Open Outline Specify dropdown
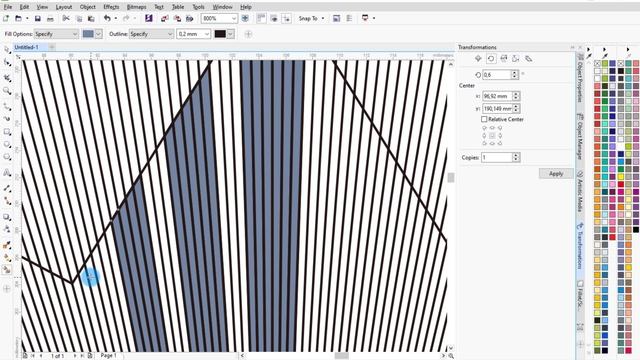The height and width of the screenshot is (360, 640). tap(151, 34)
